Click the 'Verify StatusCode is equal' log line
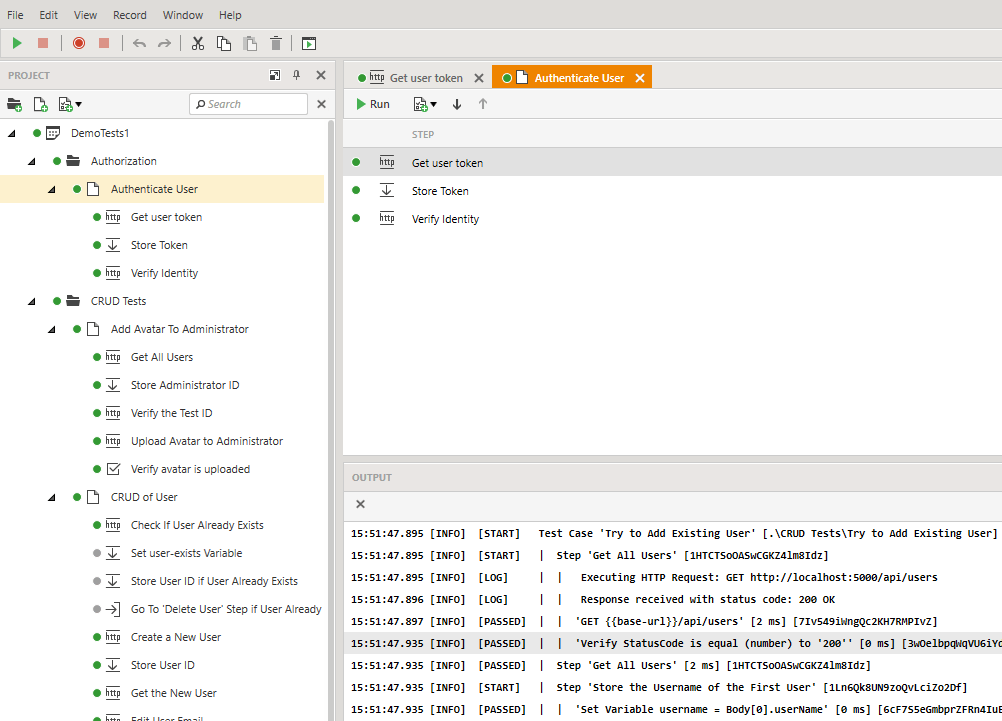Screen dimensions: 1002x721 pyautogui.click(x=672, y=644)
